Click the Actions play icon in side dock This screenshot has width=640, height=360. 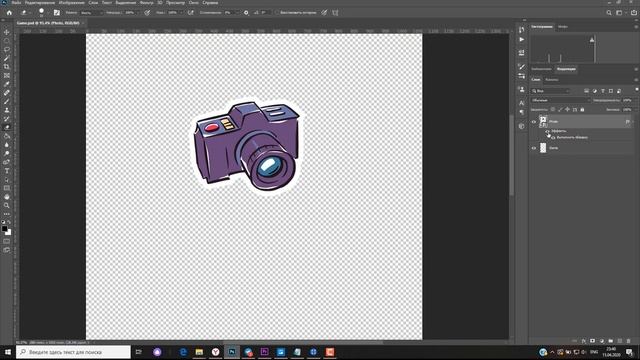pos(522,40)
